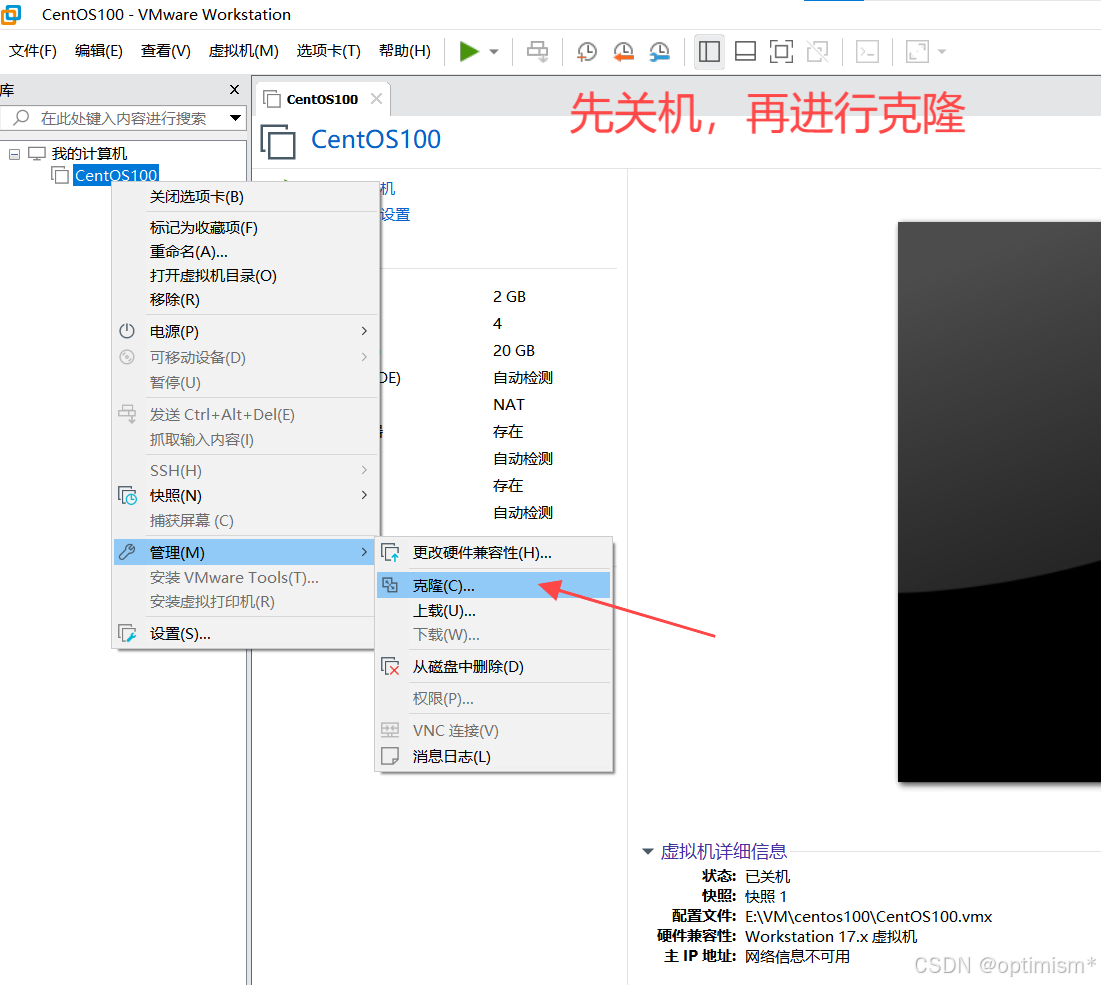Open stretch display dropdown arrow
1101x985 pixels.
pos(942,52)
